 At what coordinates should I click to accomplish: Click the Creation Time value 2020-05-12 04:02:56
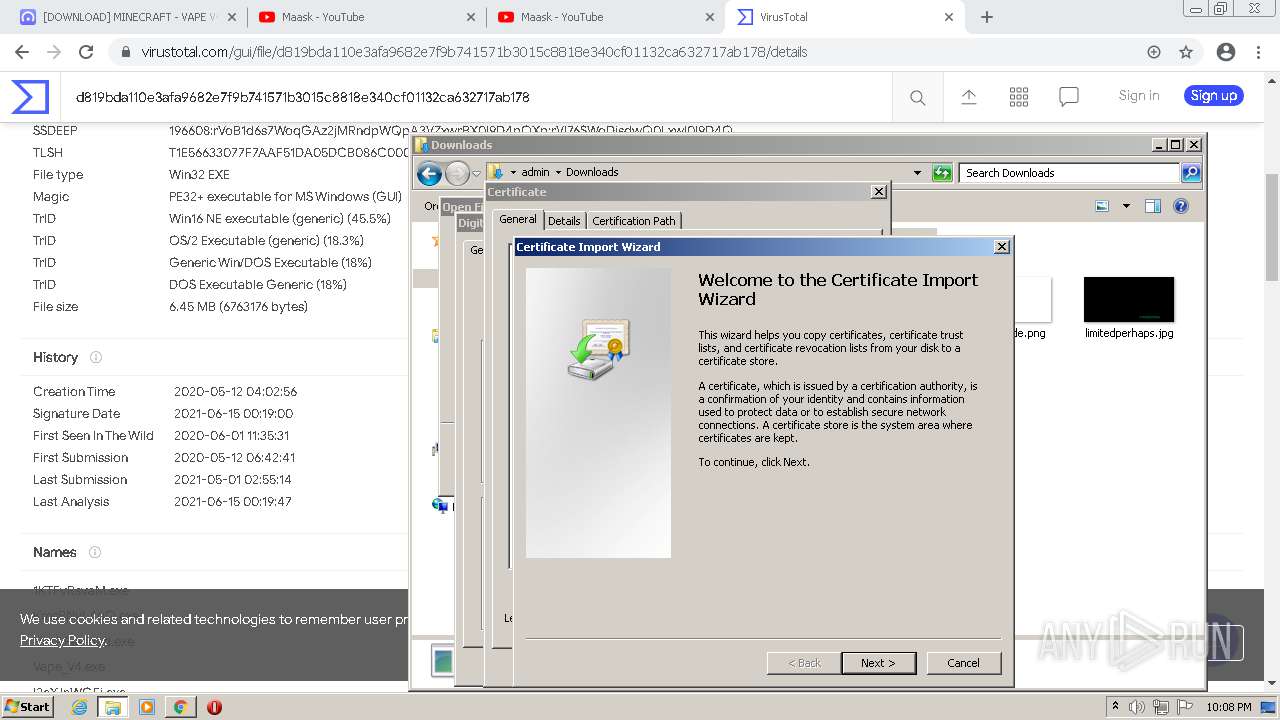[x=235, y=392]
